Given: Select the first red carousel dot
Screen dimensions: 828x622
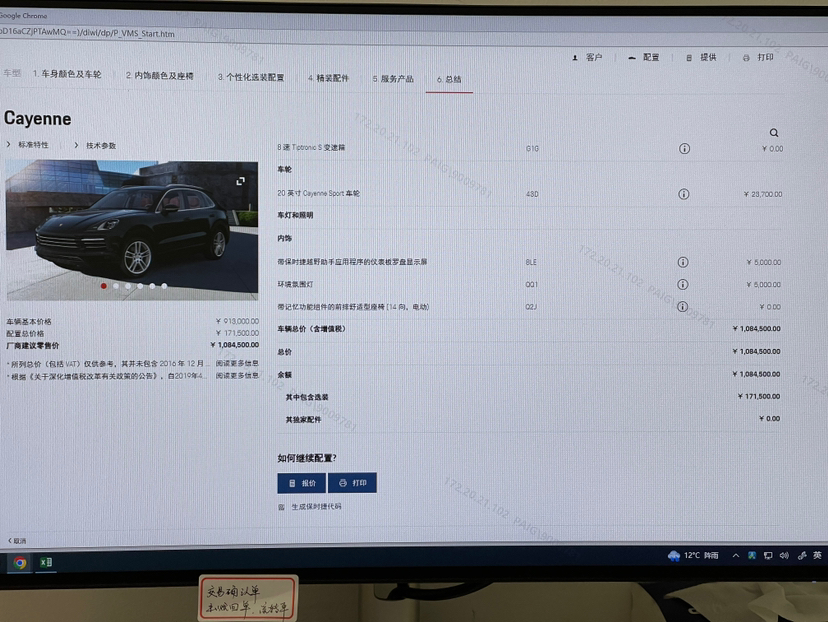Looking at the screenshot, I should (x=104, y=286).
